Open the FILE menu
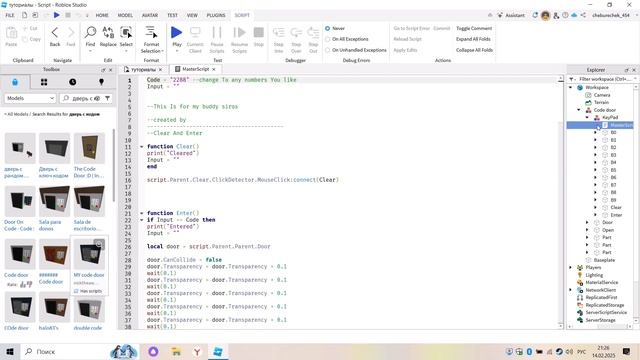The height and width of the screenshot is (360, 640). click(10, 16)
